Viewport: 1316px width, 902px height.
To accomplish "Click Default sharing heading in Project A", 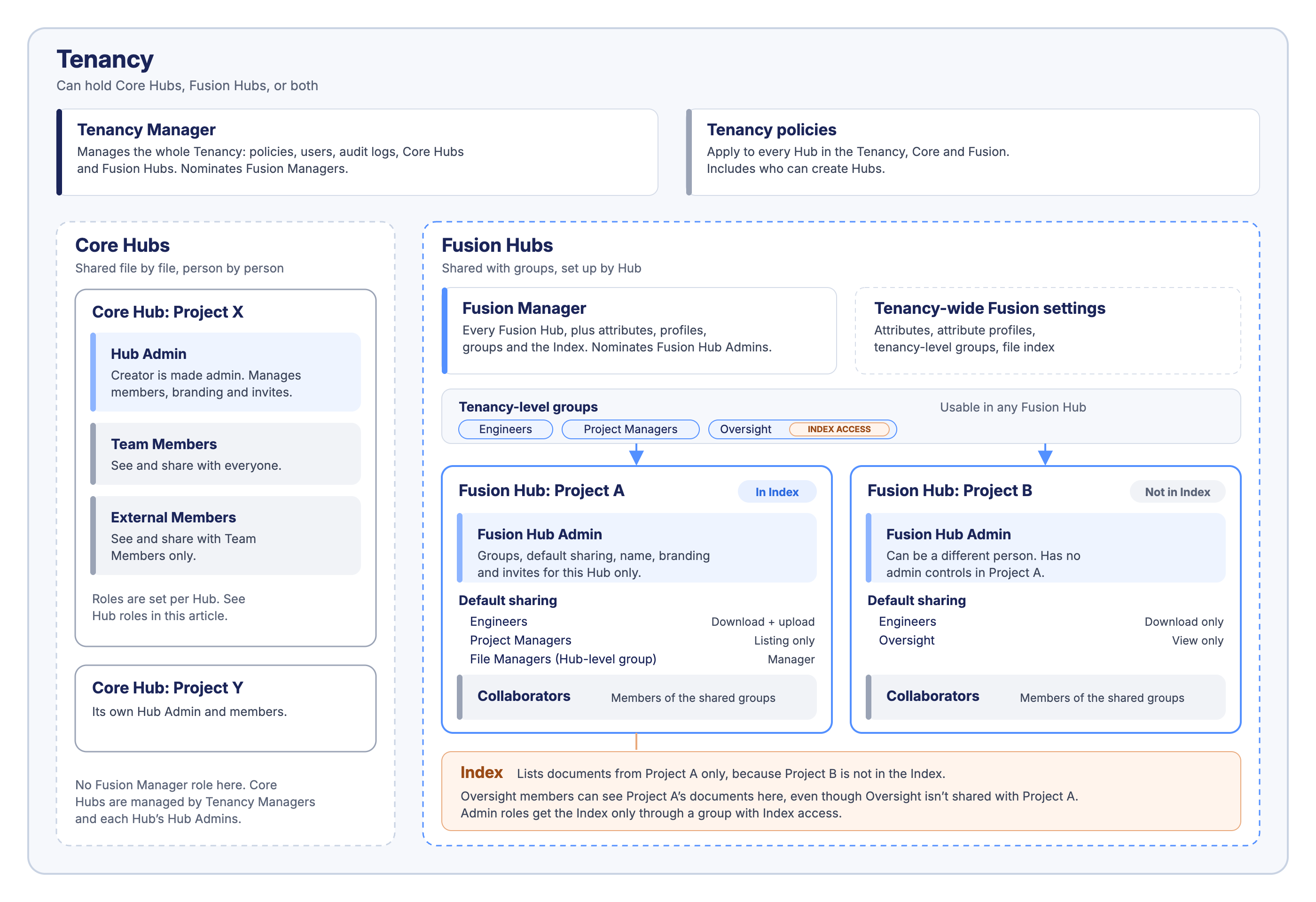I will click(x=508, y=600).
